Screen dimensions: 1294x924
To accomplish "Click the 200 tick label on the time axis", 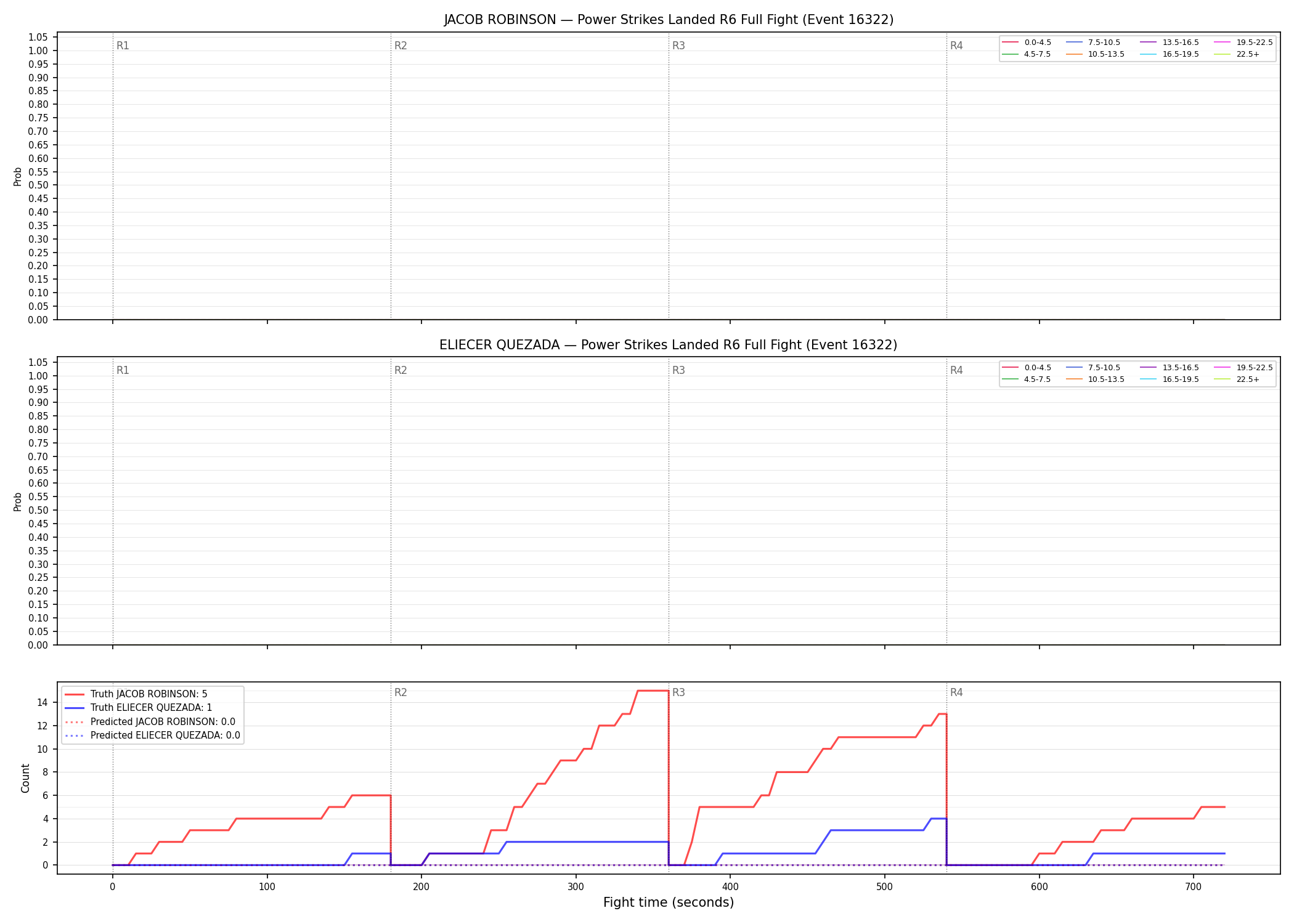I will pyautogui.click(x=421, y=887).
